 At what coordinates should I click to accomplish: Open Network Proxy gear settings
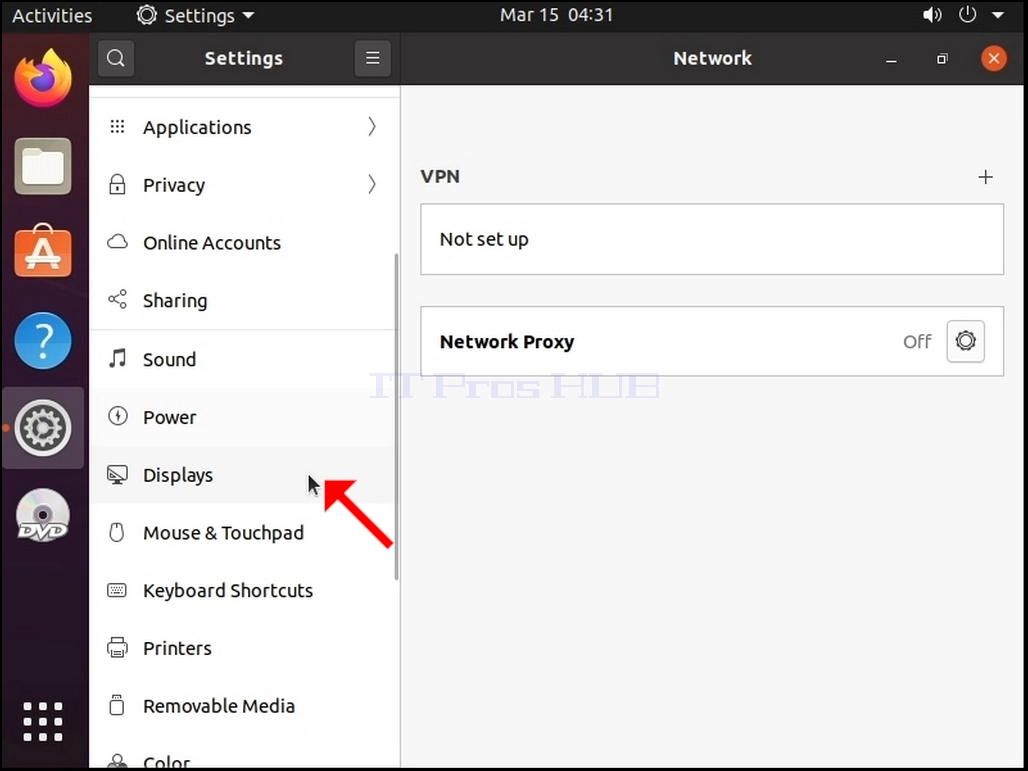tap(965, 341)
